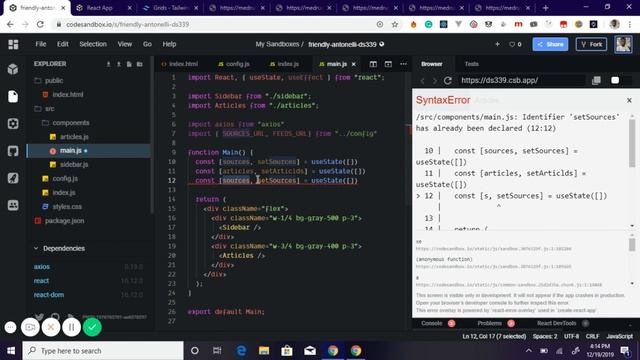640x360 pixels.
Task: Show the file explorer sidebar icon
Action: [13, 96]
